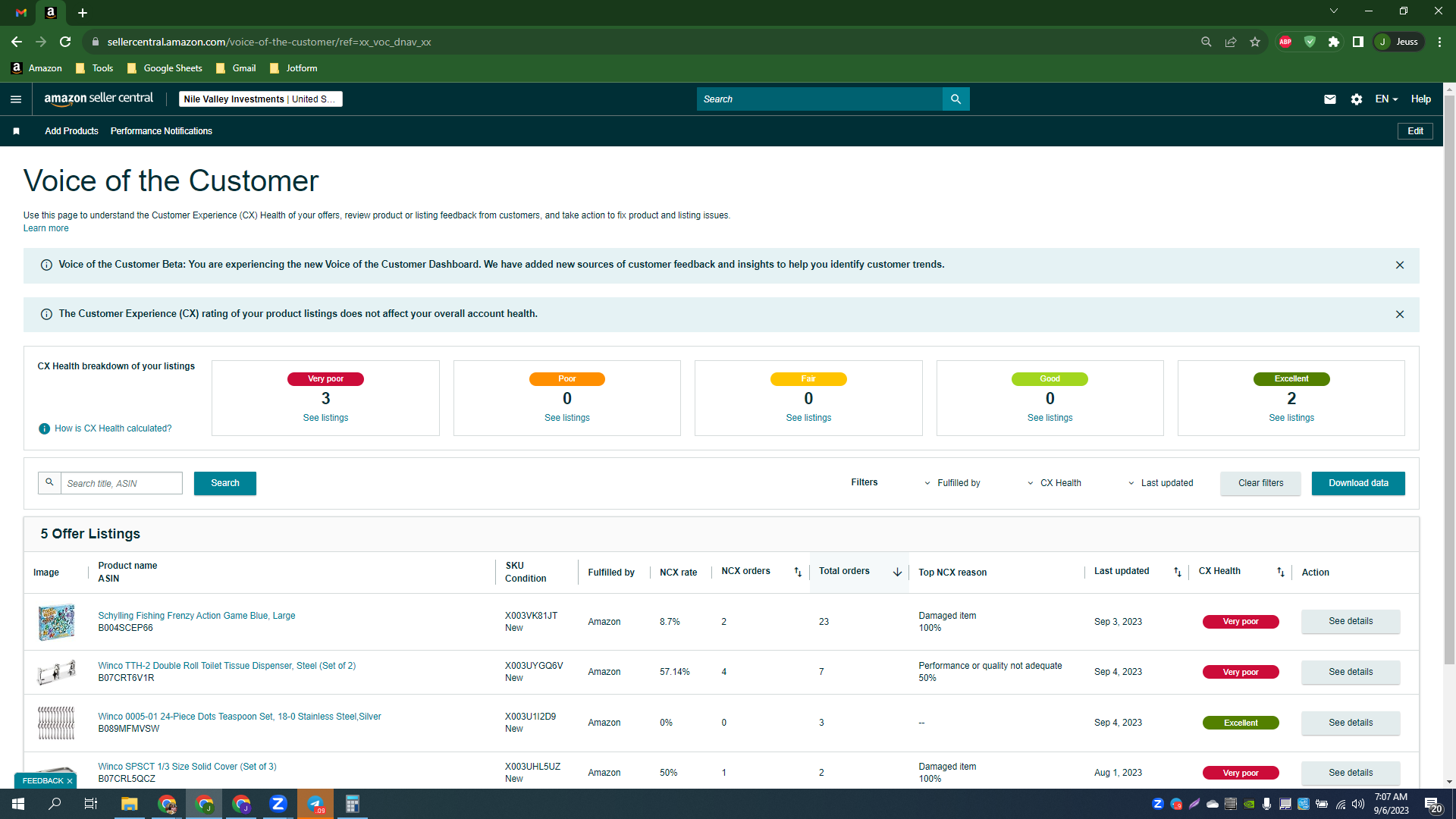Expand the Last updated filter dropdown
The image size is (1456, 819).
point(1160,483)
